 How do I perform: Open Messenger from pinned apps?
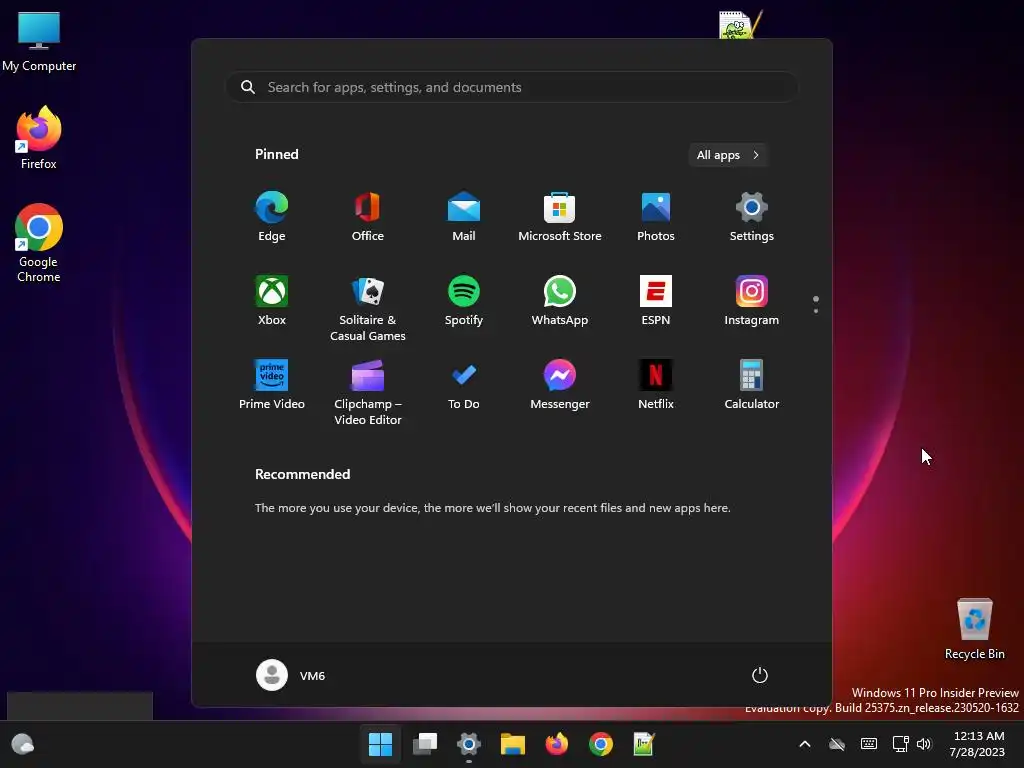click(560, 385)
